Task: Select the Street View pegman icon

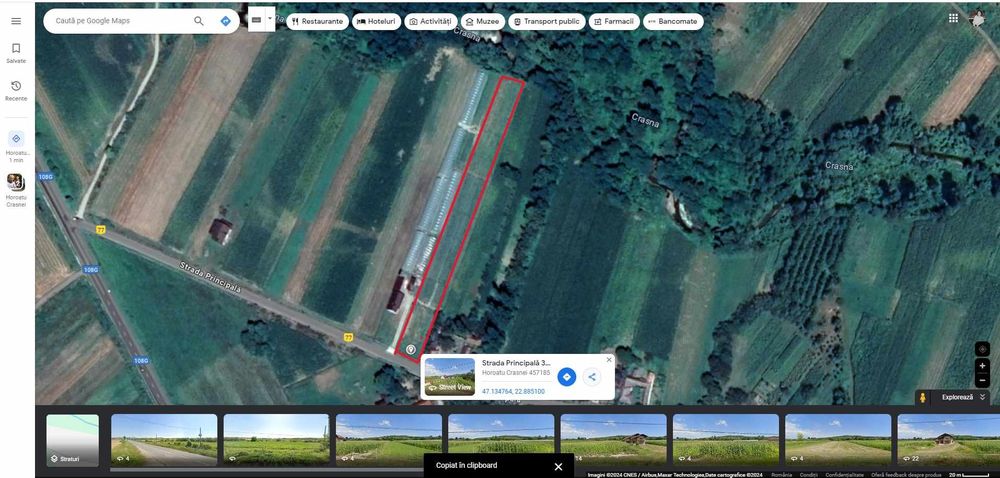Action: click(x=922, y=398)
